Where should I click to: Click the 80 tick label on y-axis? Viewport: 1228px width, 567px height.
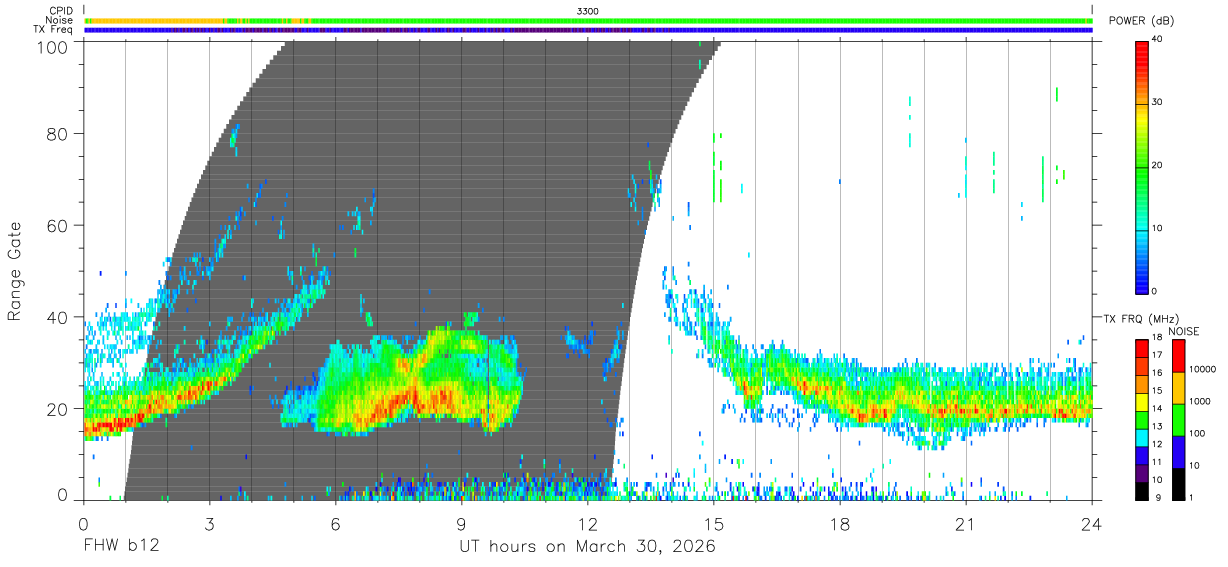point(59,133)
